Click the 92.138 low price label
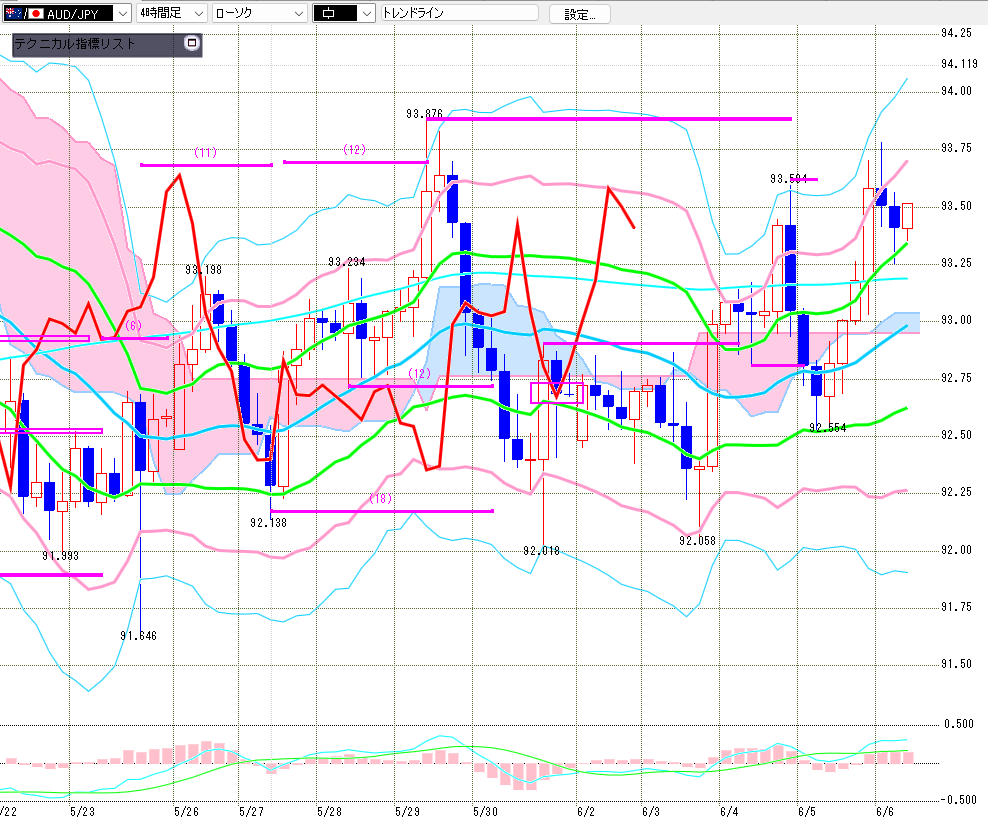Screen dimensions: 988x818 (x=268, y=522)
